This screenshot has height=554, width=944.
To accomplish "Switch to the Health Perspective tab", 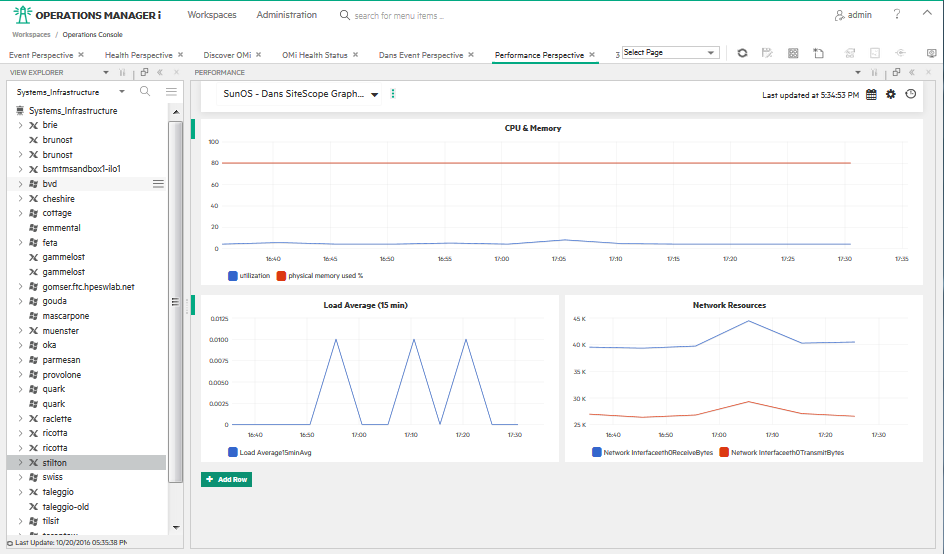I will click(x=138, y=55).
